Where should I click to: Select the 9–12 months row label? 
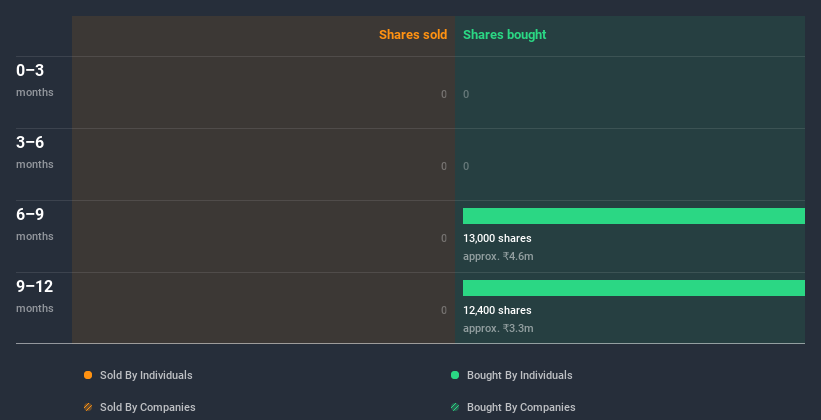click(35, 296)
